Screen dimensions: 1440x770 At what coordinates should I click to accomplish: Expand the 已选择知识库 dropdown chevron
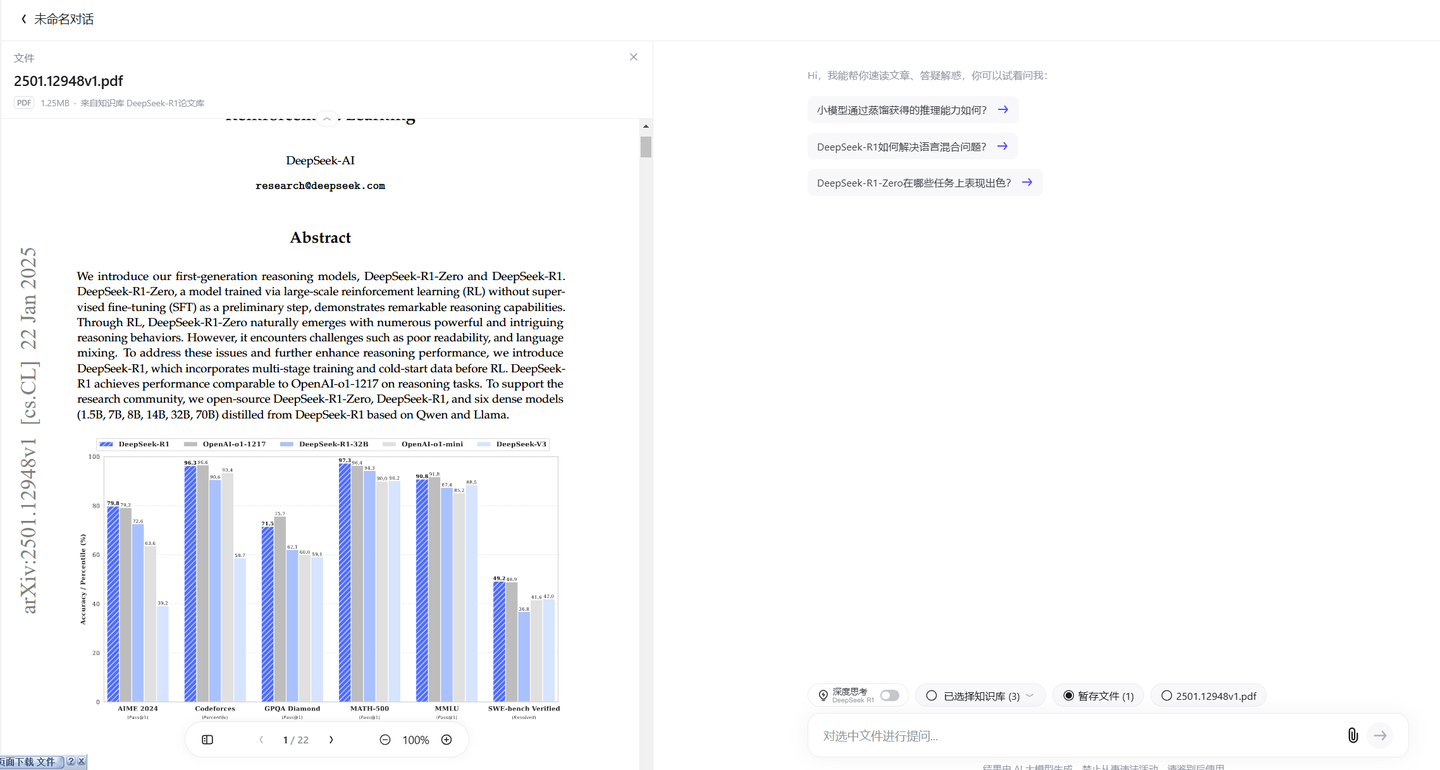click(1030, 696)
